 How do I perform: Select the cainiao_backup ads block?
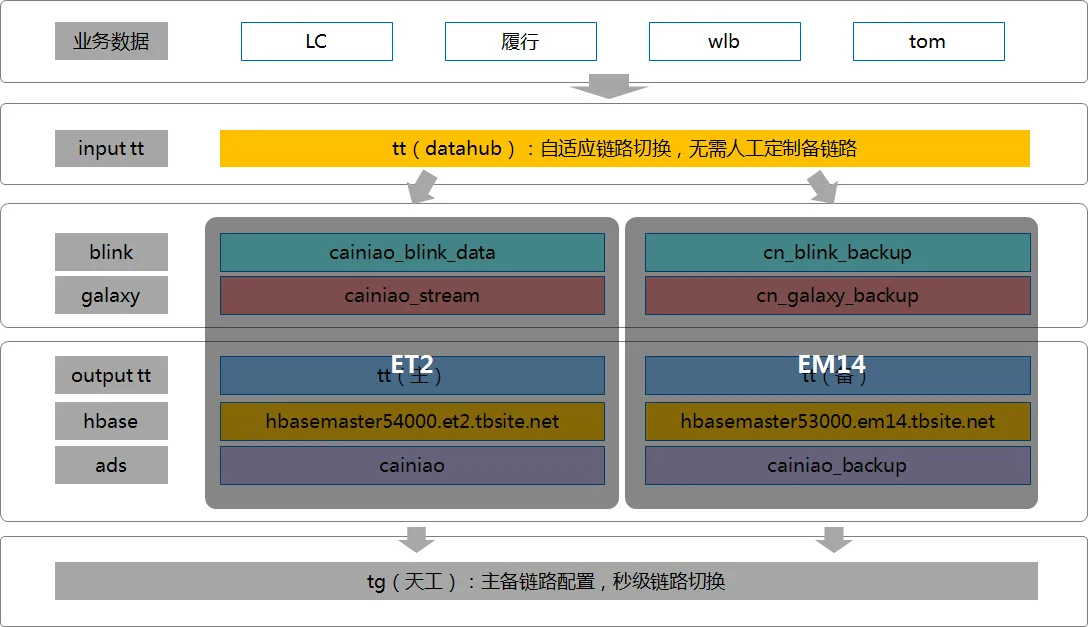tap(838, 465)
